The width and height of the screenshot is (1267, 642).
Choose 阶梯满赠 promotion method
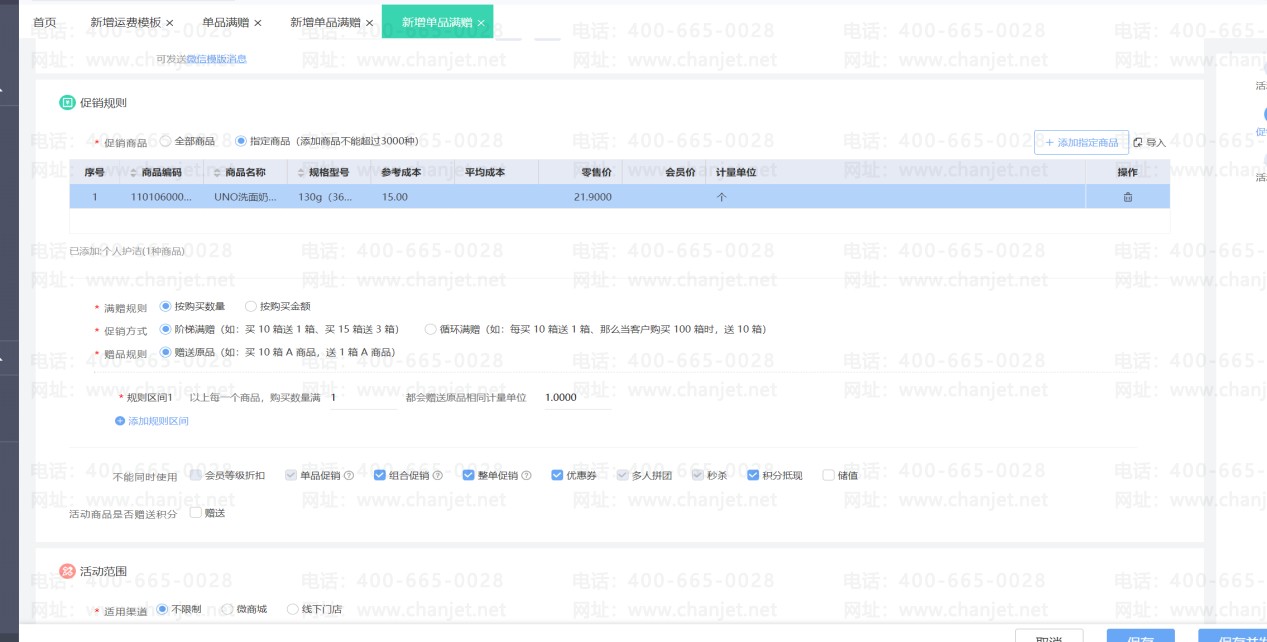click(x=165, y=328)
